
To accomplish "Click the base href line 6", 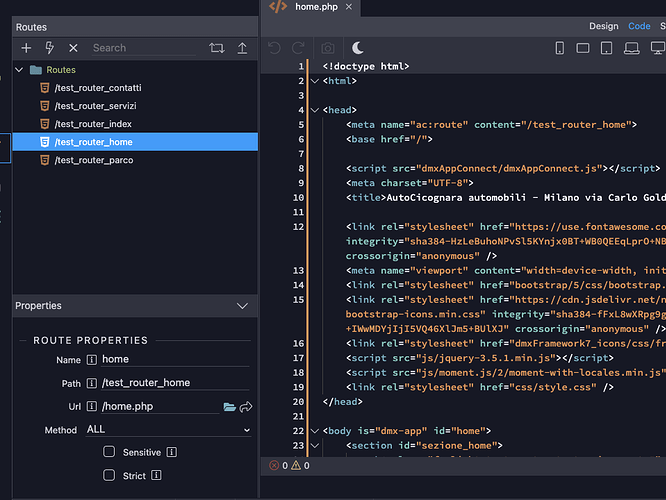I will [389, 139].
